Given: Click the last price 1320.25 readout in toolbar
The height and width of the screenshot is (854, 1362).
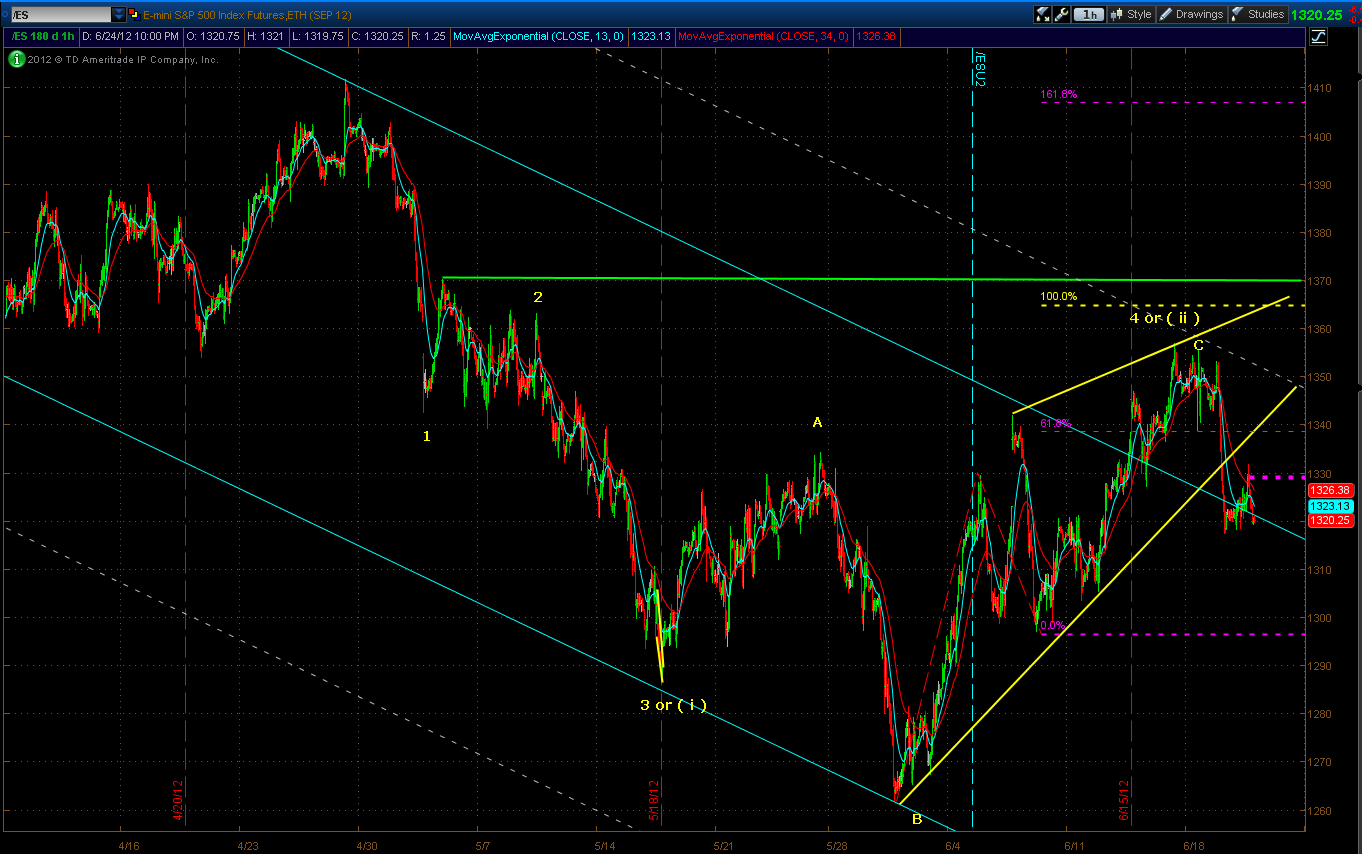Looking at the screenshot, I should 1317,15.
